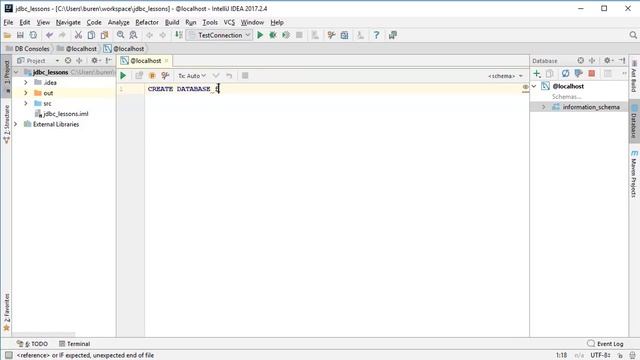Click the Paste clipboard icon
This screenshot has width=640, height=360.
pos(104,35)
